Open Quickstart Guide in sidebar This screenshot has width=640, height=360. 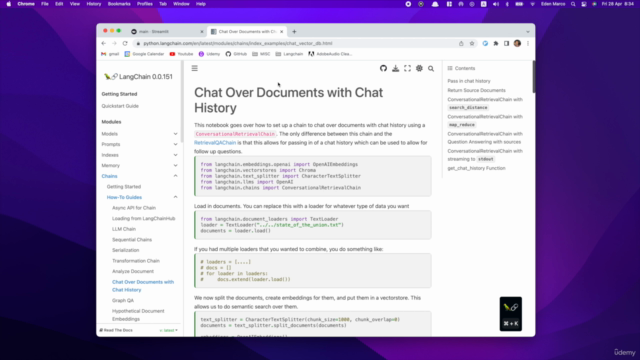(x=120, y=106)
